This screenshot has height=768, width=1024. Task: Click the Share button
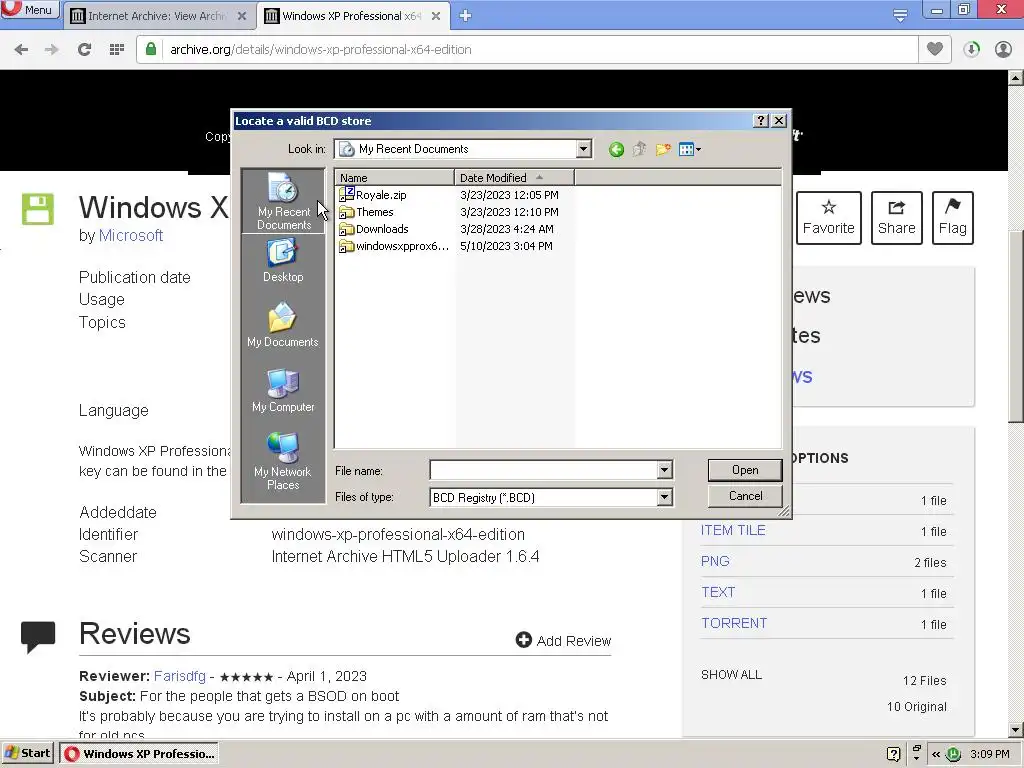[x=897, y=217]
